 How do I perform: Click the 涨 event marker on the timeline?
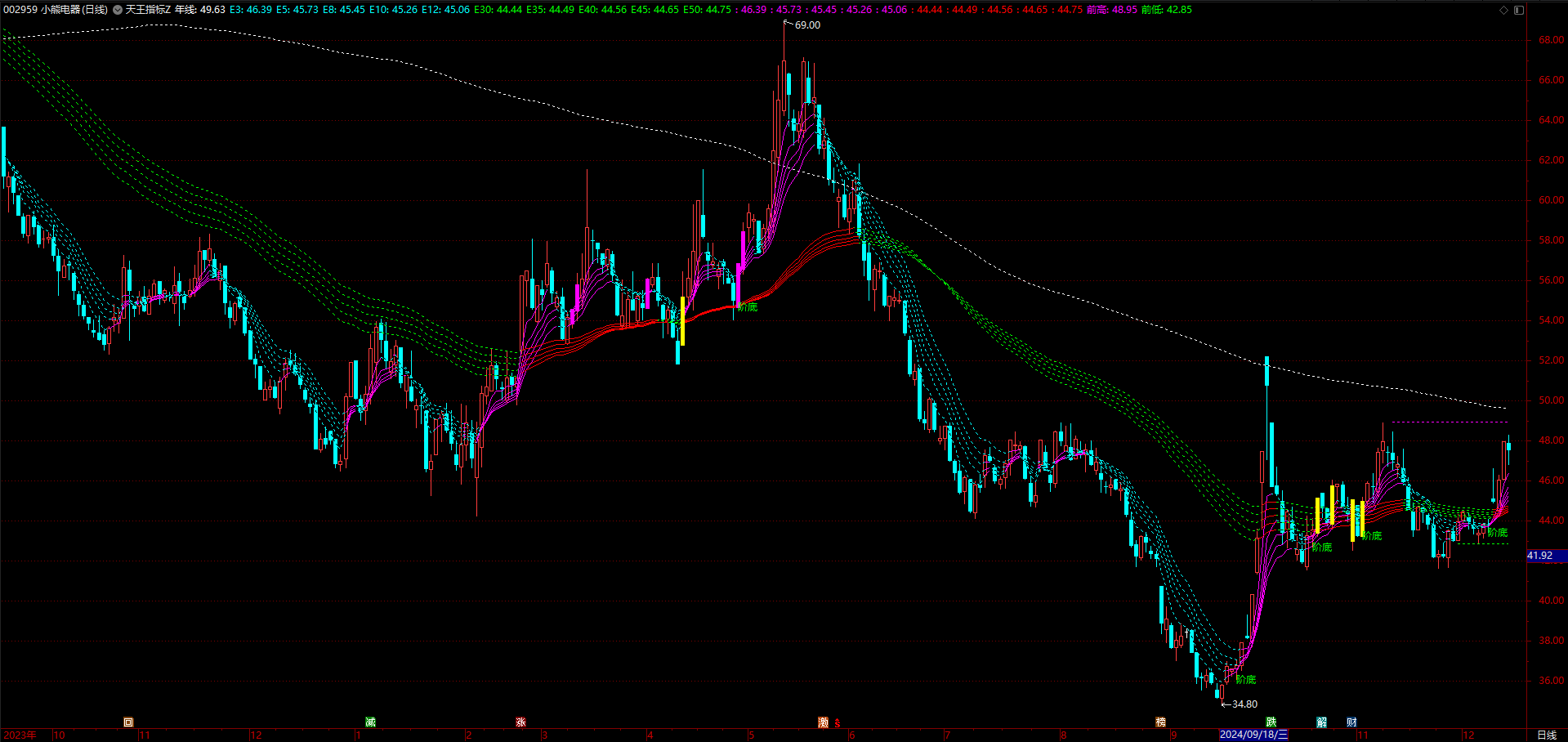(520, 722)
